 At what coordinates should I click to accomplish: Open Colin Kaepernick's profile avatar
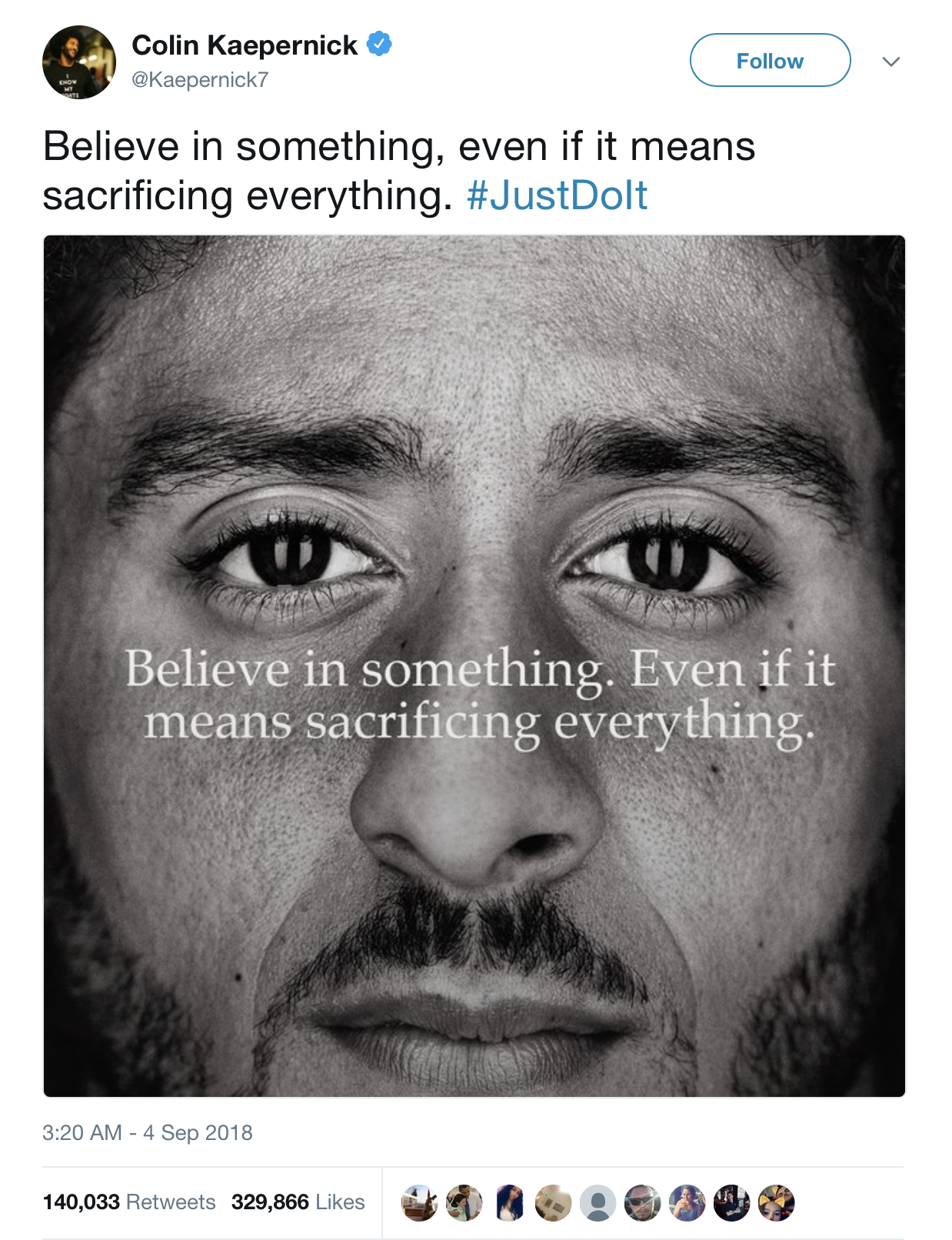pyautogui.click(x=79, y=62)
